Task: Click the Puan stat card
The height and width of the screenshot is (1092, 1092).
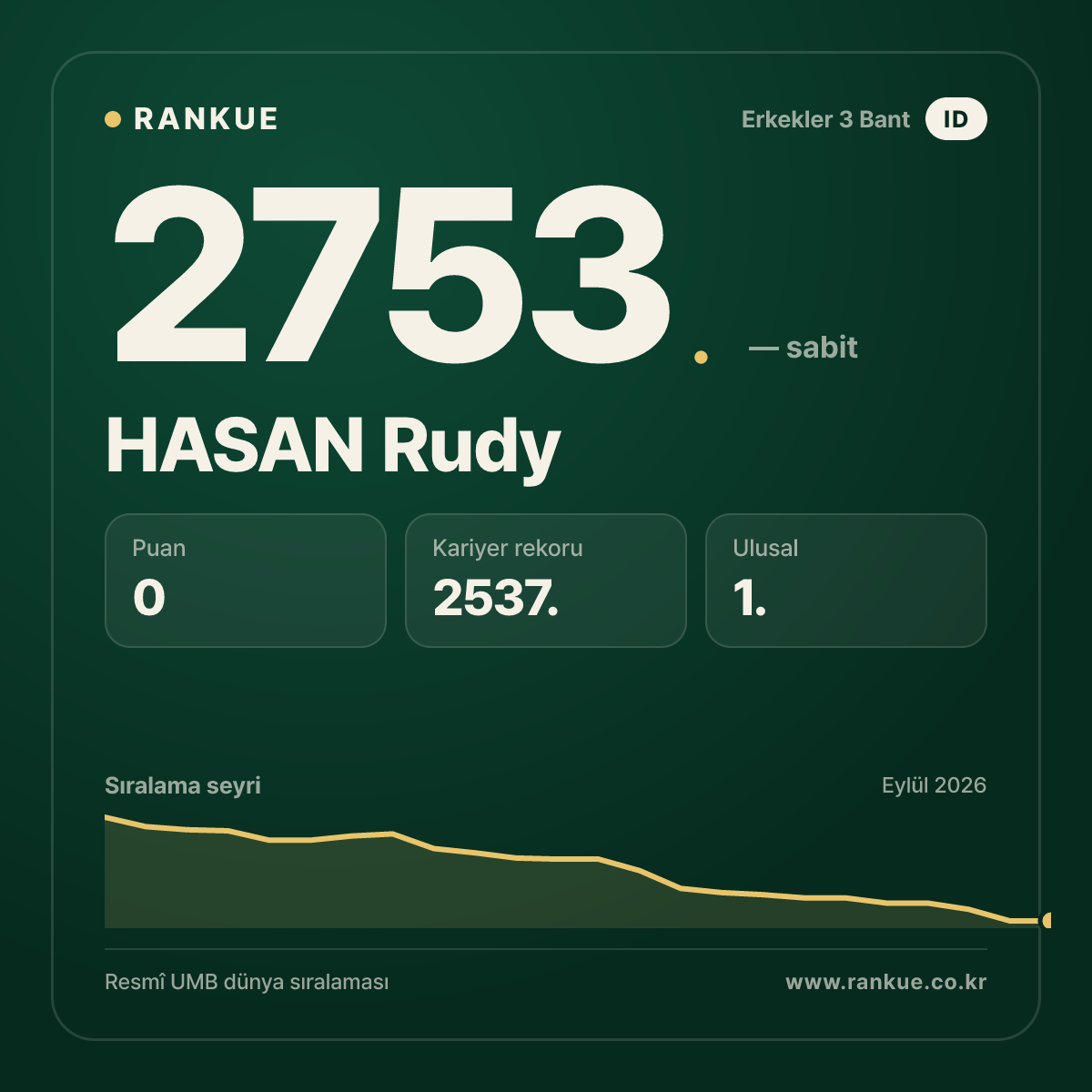Action: click(x=246, y=581)
